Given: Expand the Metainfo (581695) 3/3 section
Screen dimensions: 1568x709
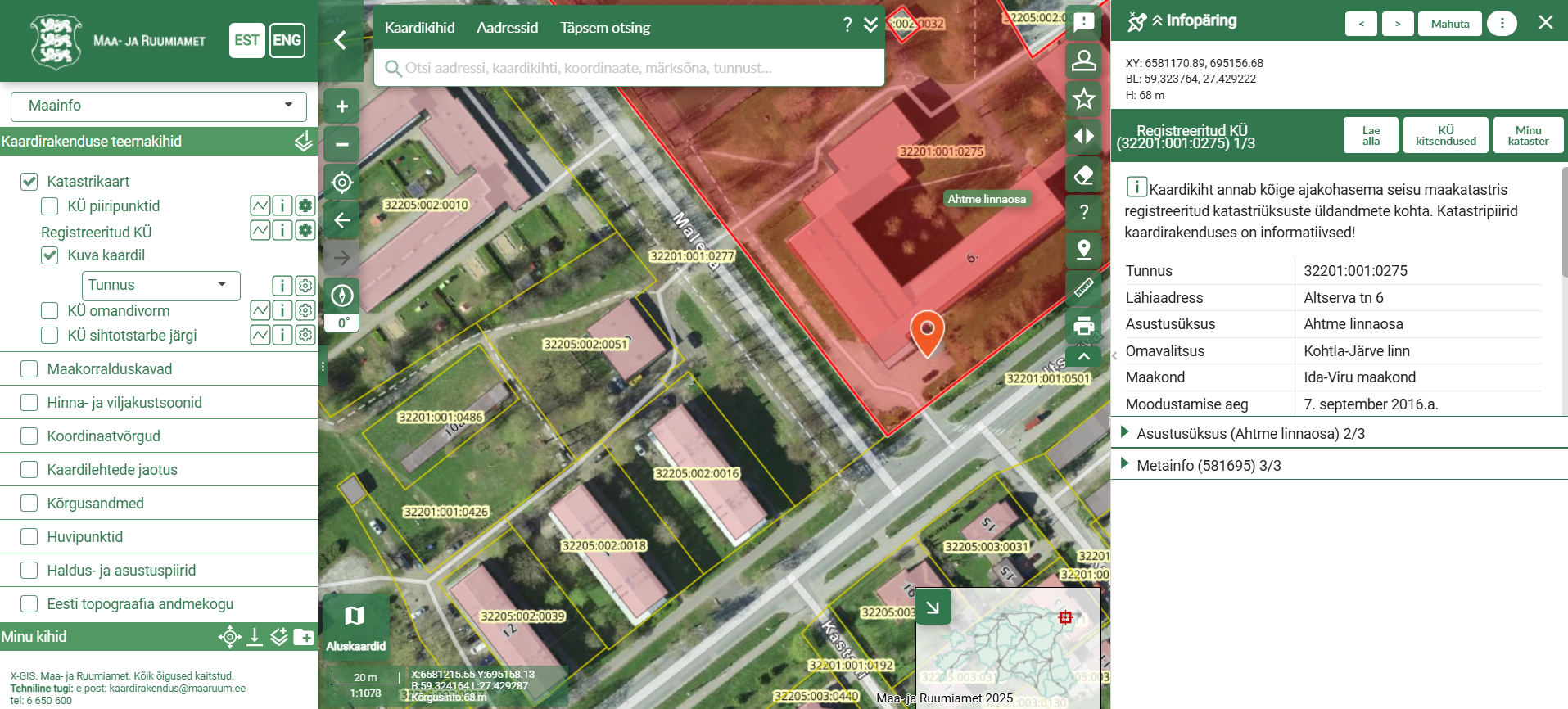Looking at the screenshot, I should pos(1209,466).
